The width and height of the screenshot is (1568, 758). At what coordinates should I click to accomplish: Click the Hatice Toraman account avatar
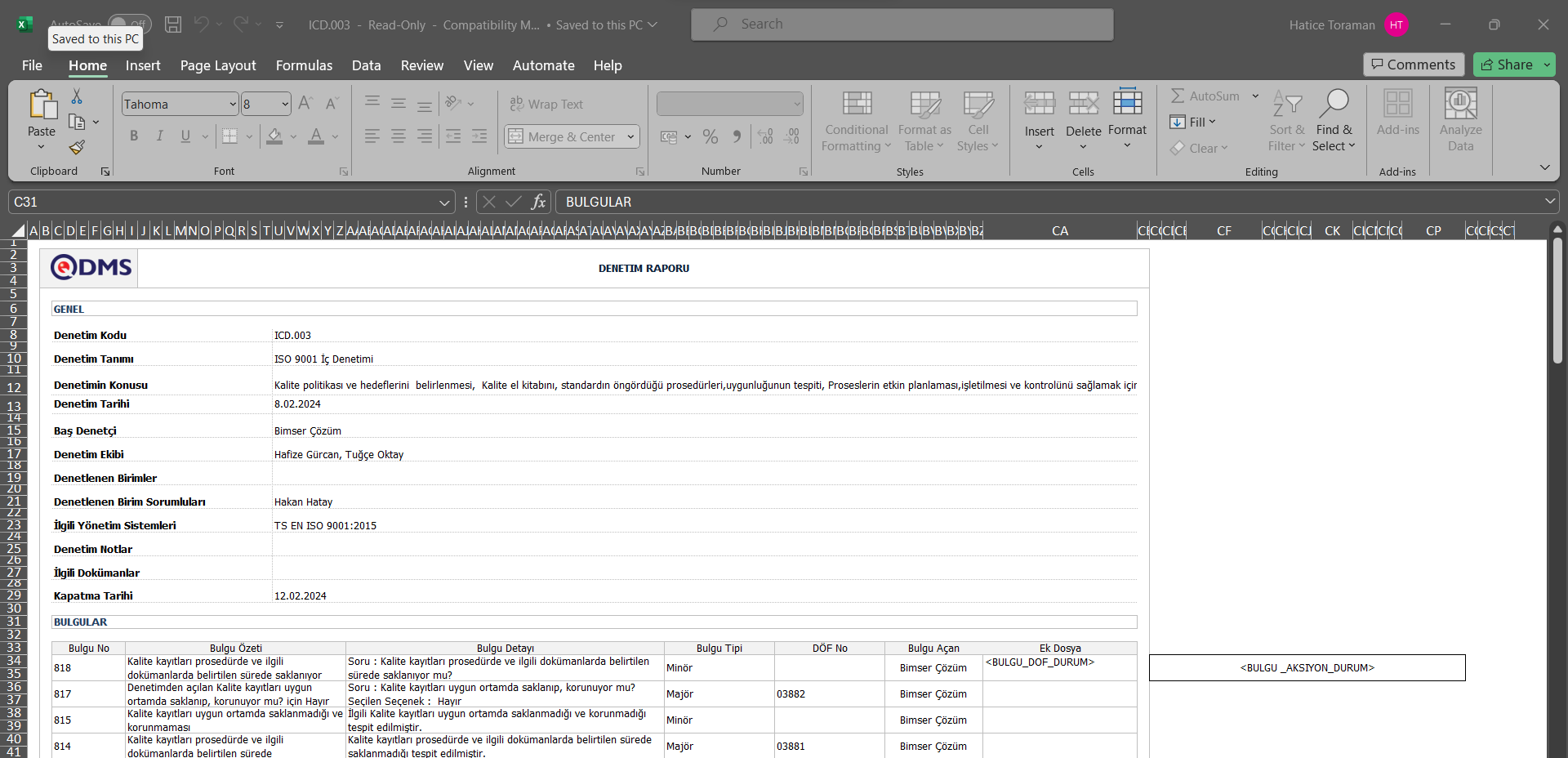[x=1396, y=25]
